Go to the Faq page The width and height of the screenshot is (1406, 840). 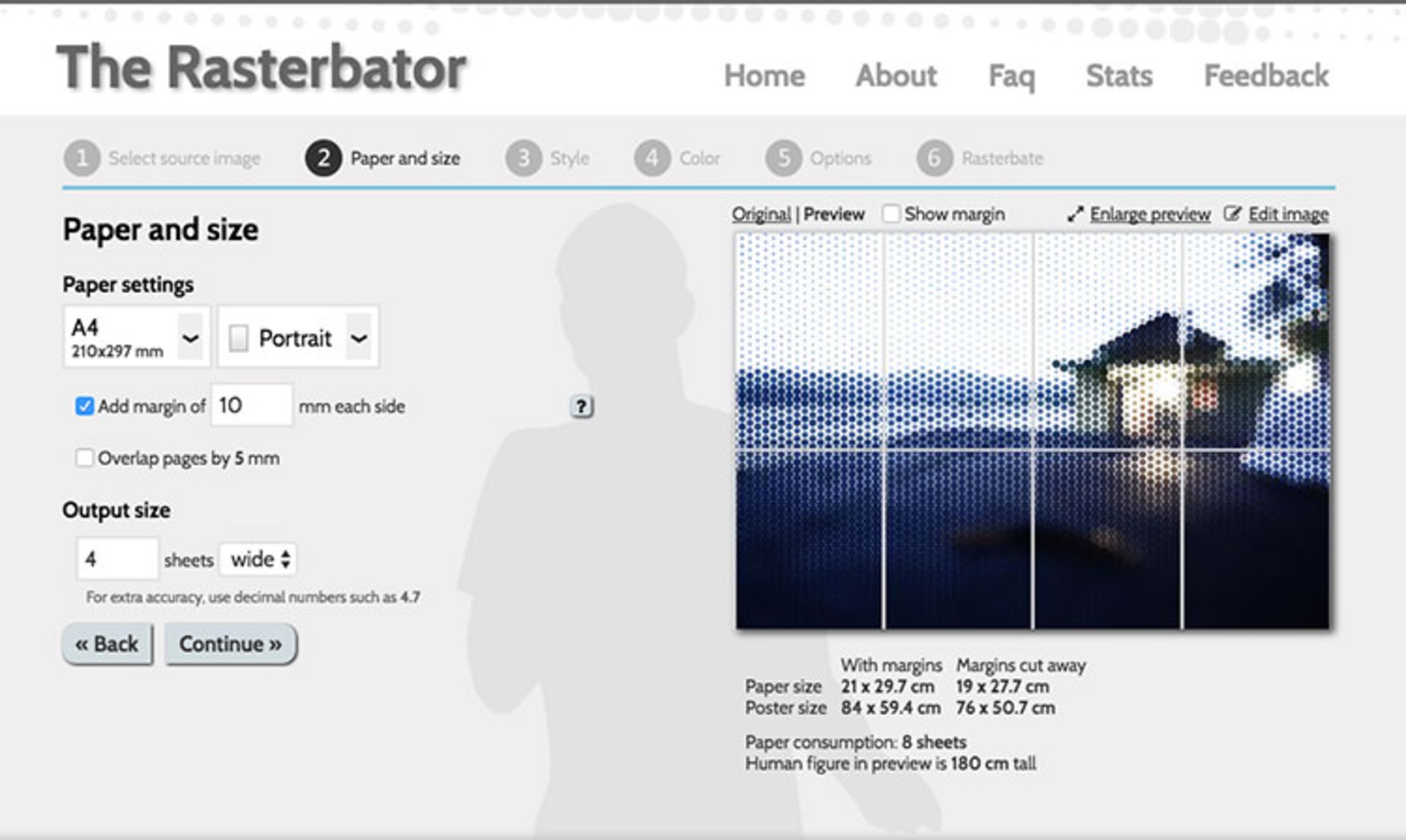[x=1011, y=76]
